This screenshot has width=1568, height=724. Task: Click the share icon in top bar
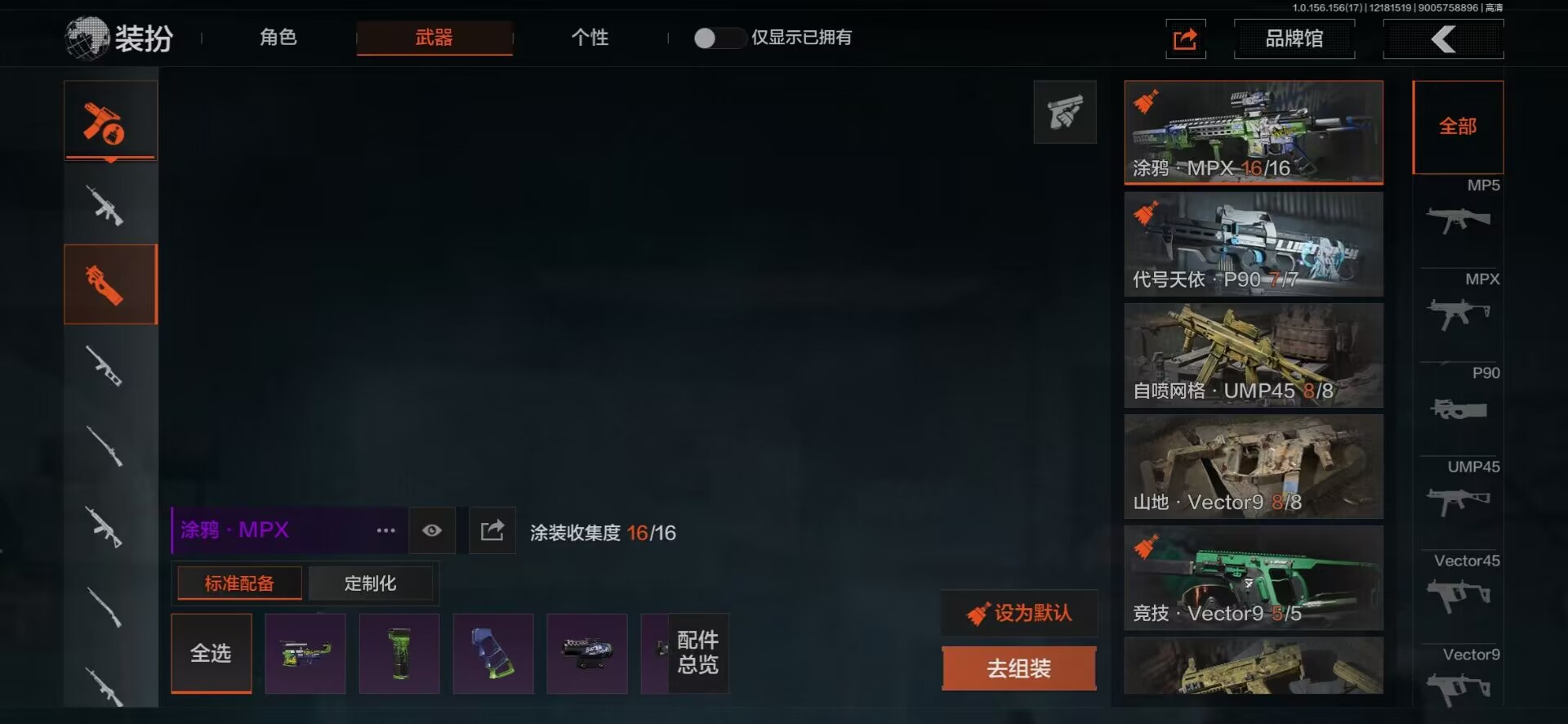[x=1185, y=38]
